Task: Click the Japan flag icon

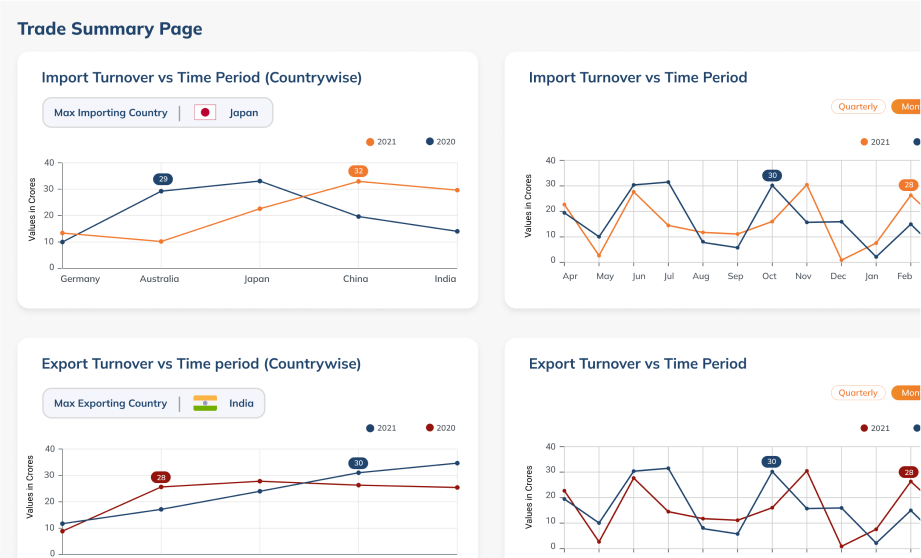Action: coord(205,113)
